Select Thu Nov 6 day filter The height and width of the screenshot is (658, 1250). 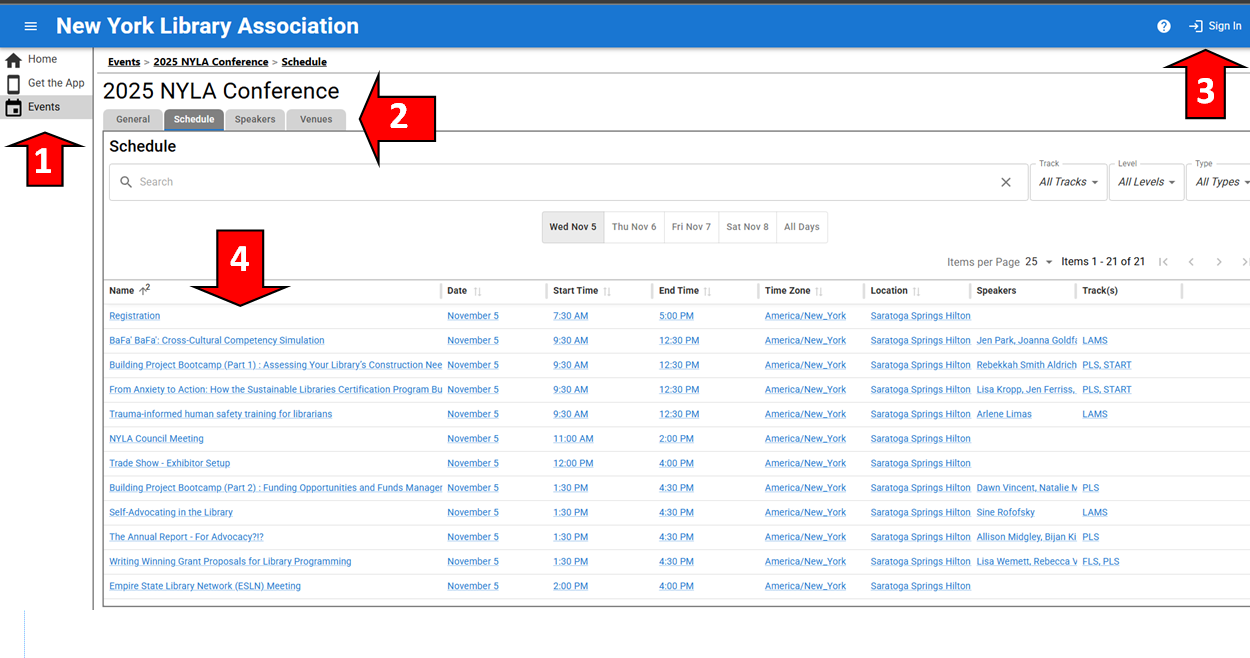(x=634, y=227)
